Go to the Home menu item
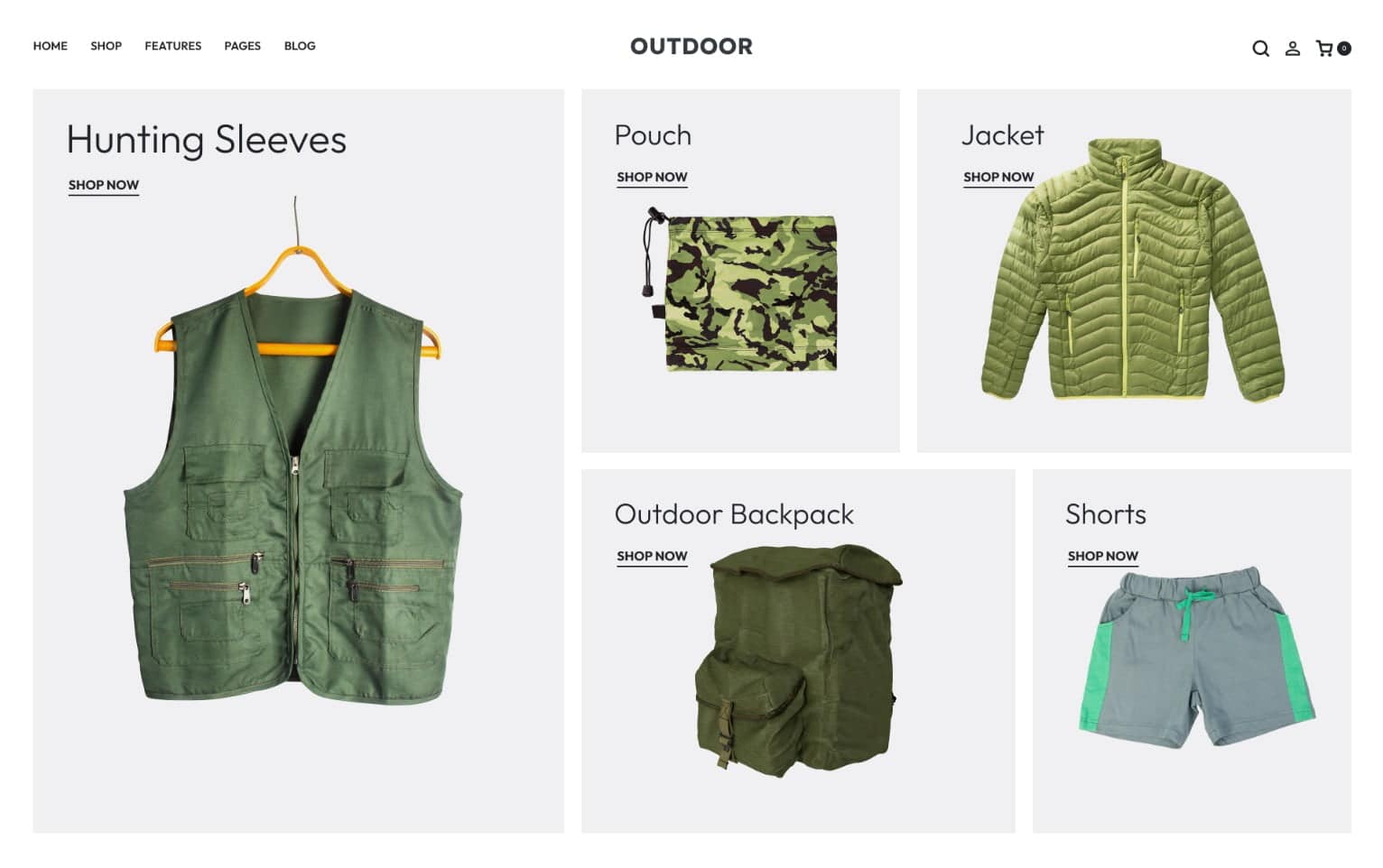The image size is (1383, 868). (51, 46)
